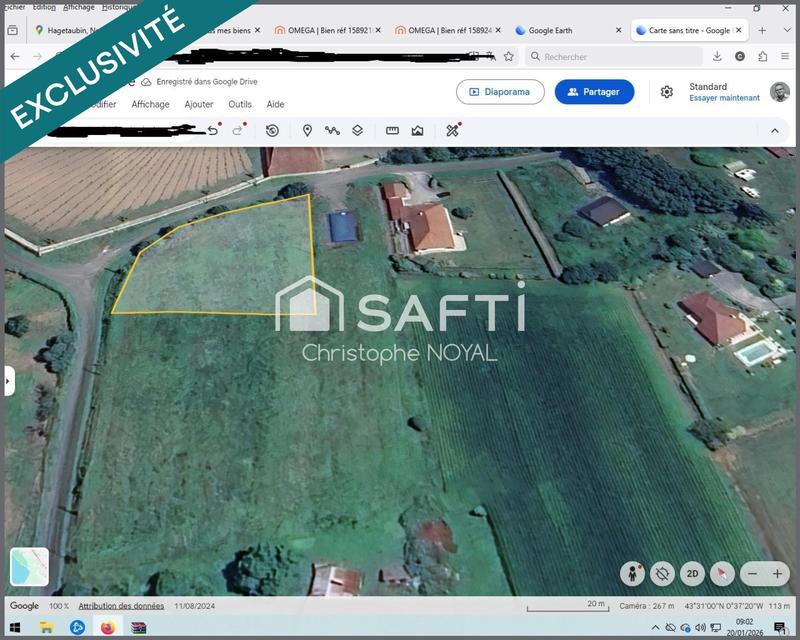The height and width of the screenshot is (640, 800).
Task: Select the add placemark pin tool
Action: pyautogui.click(x=307, y=129)
